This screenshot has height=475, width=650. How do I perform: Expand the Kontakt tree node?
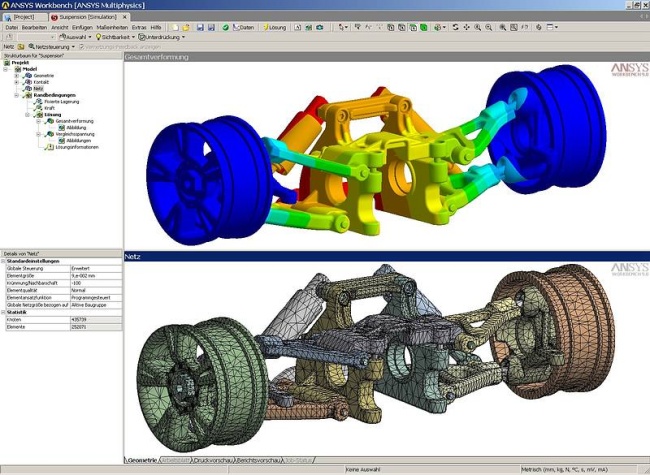[17, 82]
